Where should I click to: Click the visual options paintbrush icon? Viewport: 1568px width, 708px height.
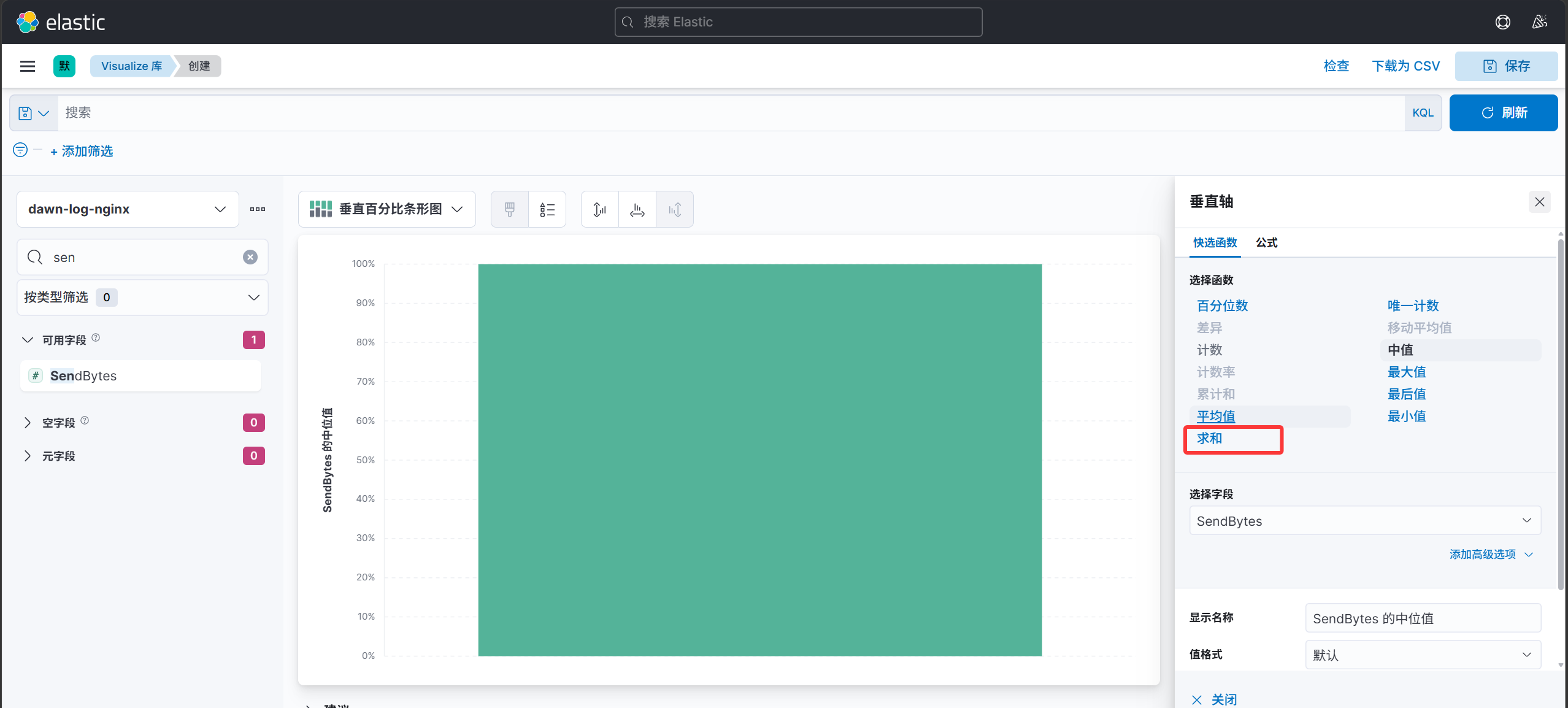[509, 210]
